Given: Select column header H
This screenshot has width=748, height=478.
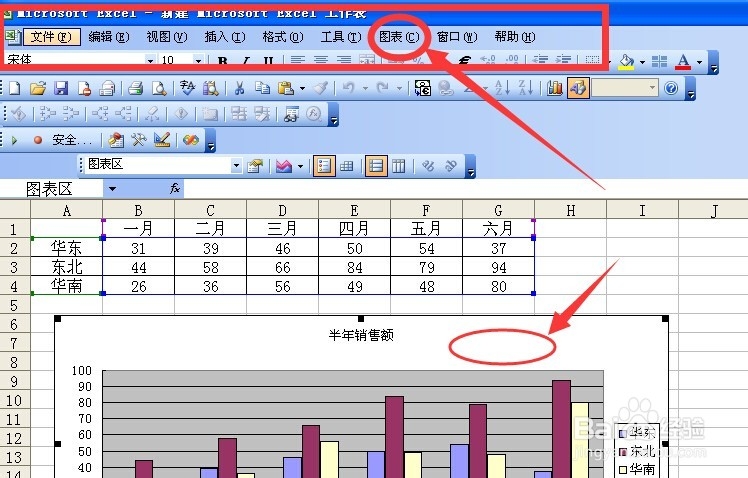Looking at the screenshot, I should (571, 210).
